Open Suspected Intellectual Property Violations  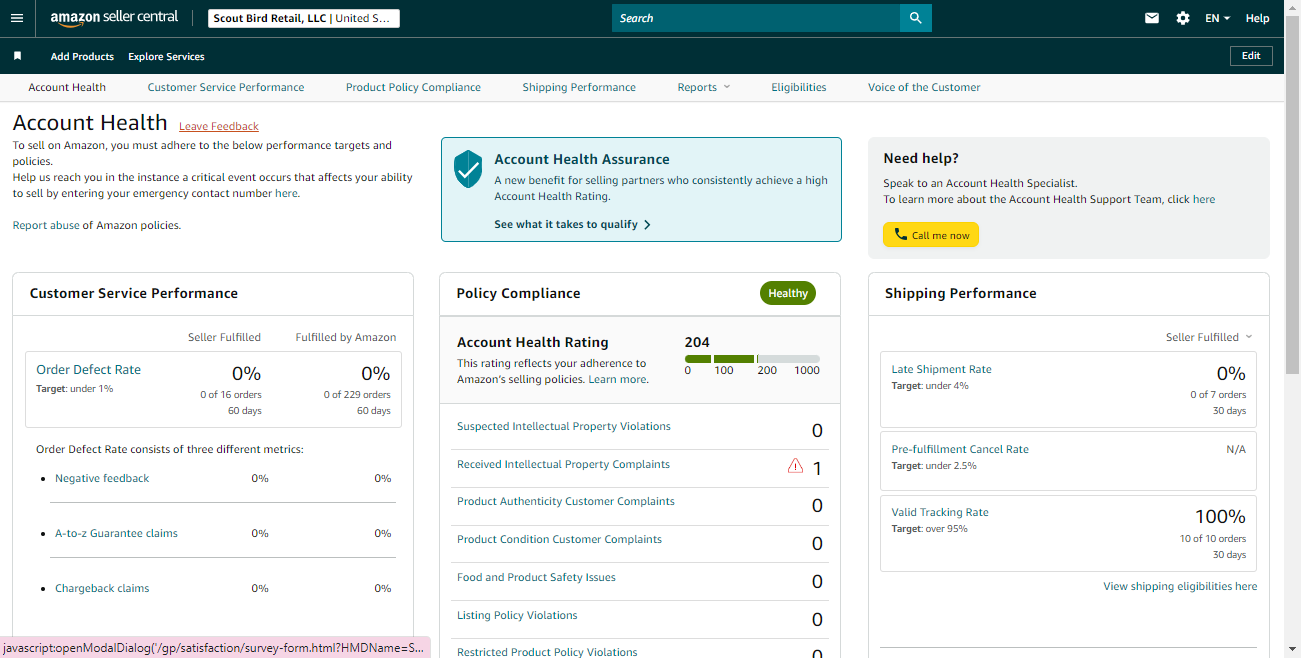click(564, 426)
